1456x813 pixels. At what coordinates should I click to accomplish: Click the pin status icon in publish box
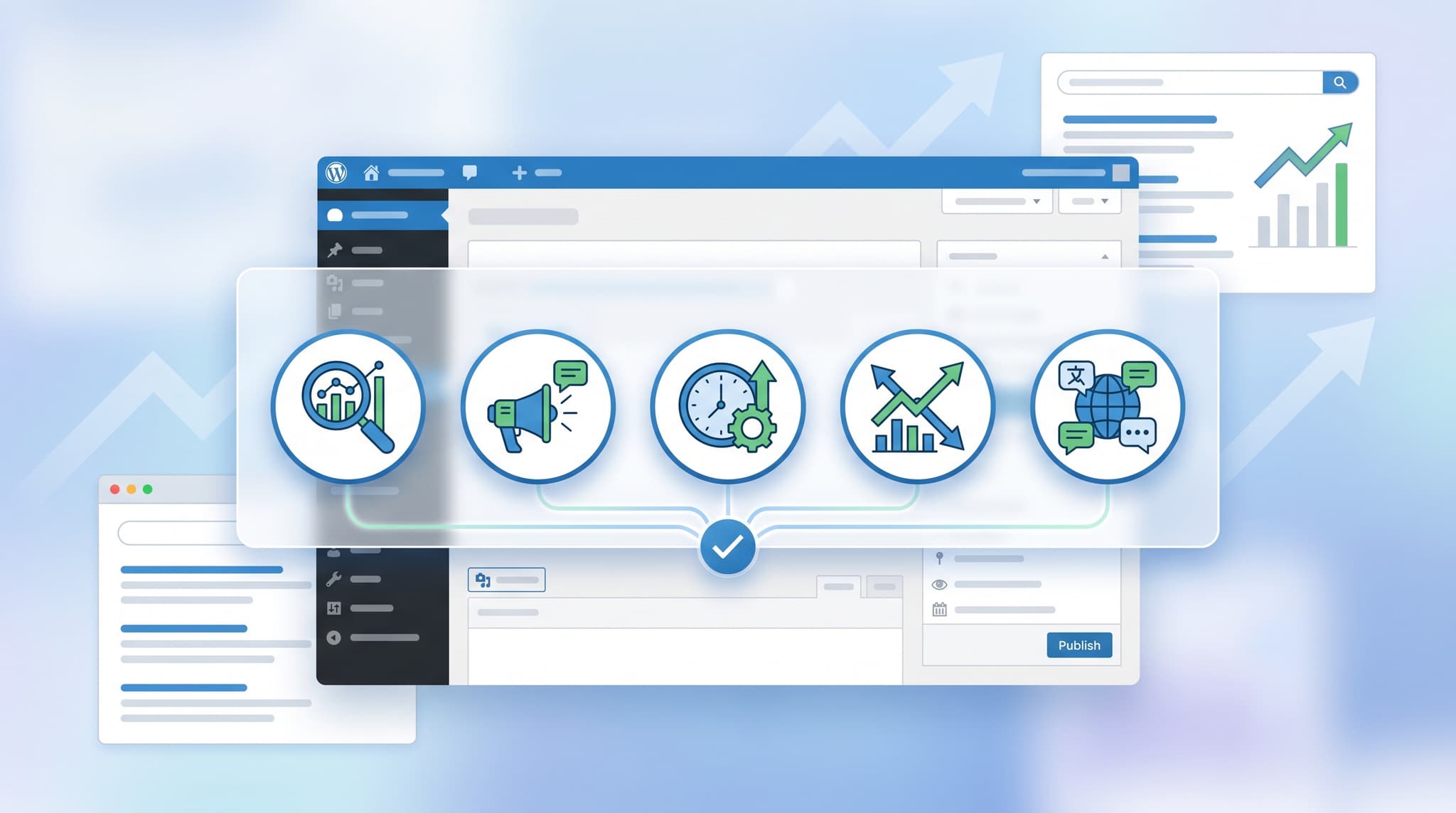(939, 558)
